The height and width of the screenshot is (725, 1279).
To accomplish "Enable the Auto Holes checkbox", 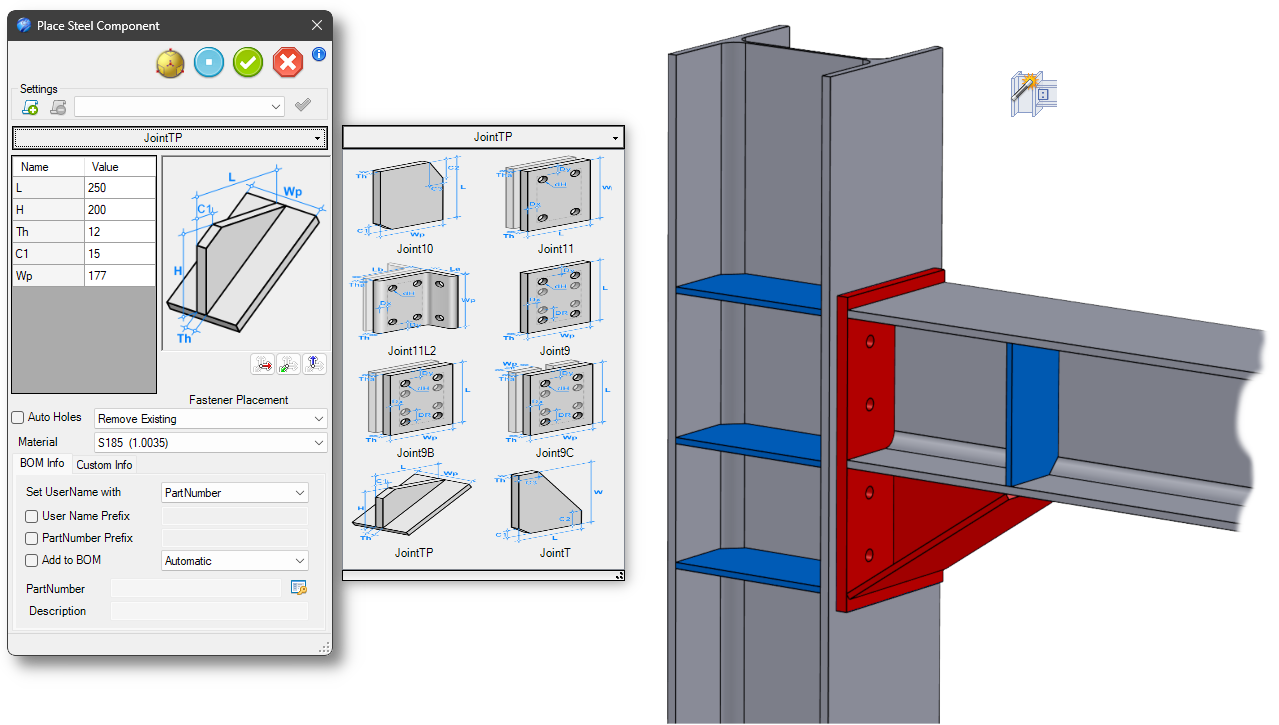I will point(17,417).
